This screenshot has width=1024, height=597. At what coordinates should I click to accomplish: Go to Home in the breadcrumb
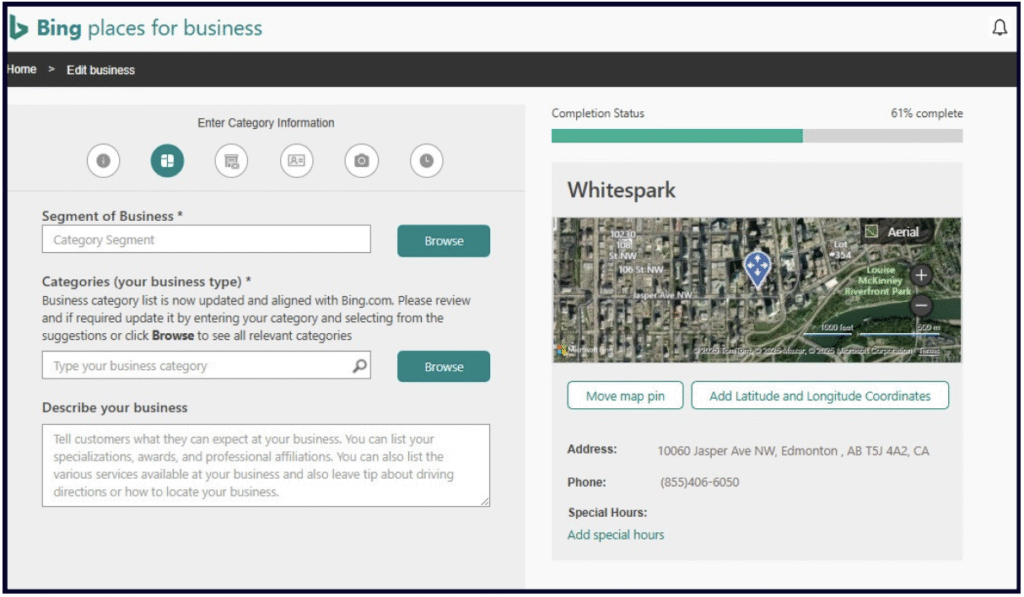tap(21, 70)
